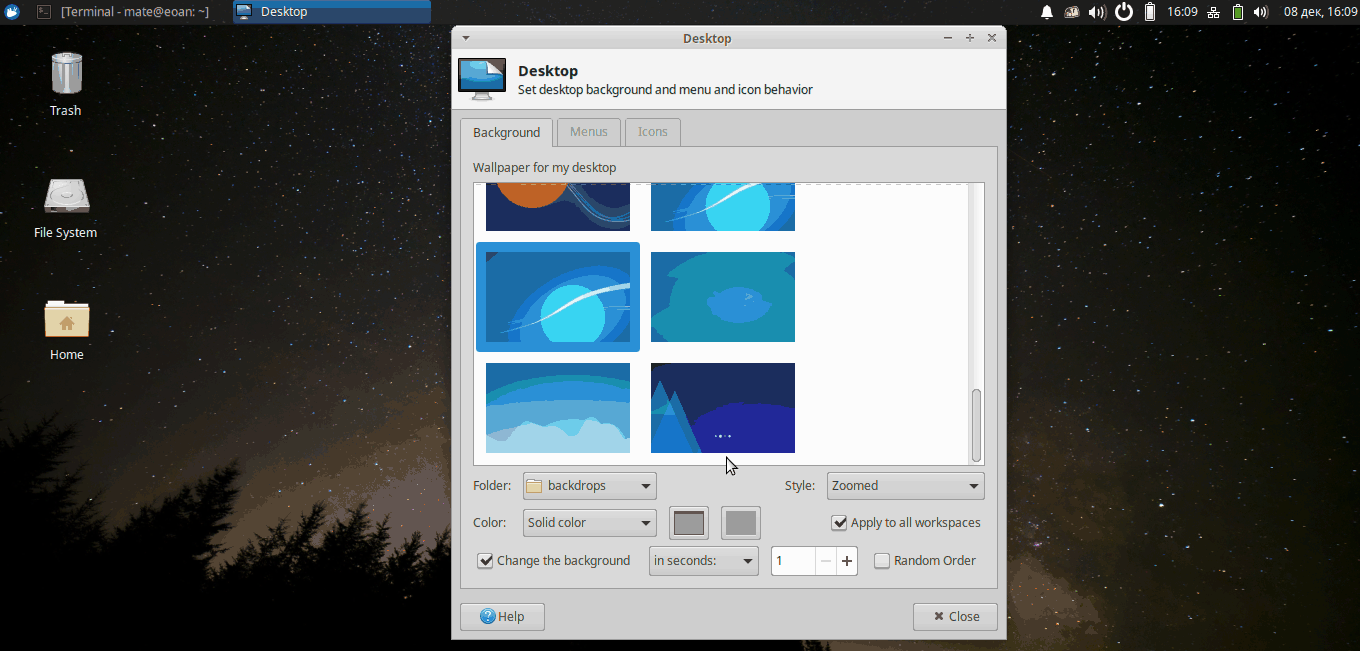The width and height of the screenshot is (1360, 651).
Task: Click the Help button
Action: click(x=502, y=617)
